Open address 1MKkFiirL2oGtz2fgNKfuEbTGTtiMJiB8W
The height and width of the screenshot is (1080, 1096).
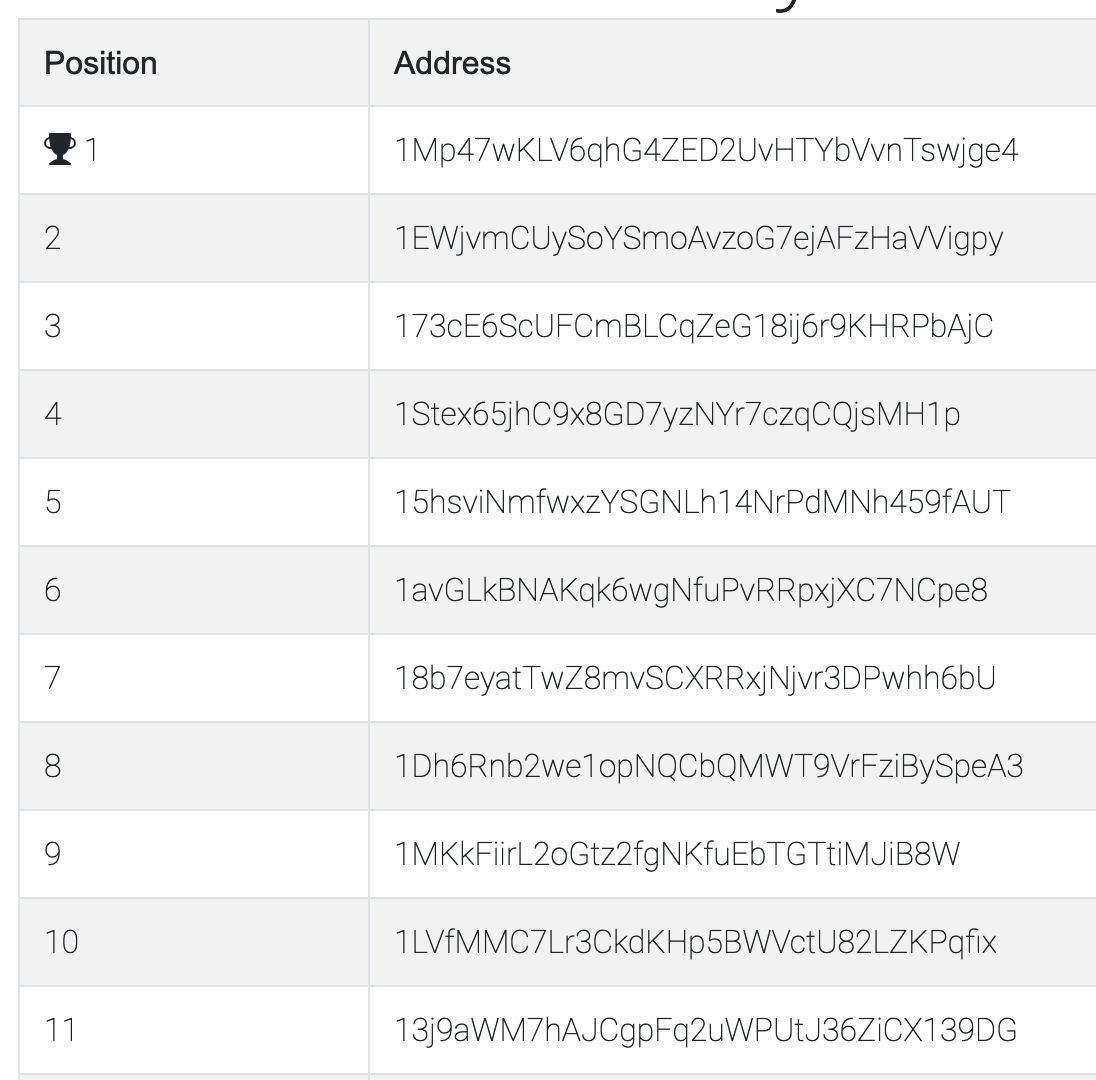click(677, 855)
